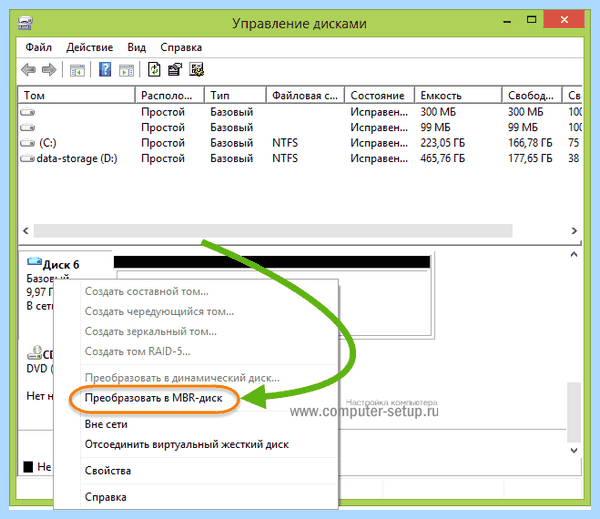Click the grayed Создать чередующийся том... entry

point(160,312)
